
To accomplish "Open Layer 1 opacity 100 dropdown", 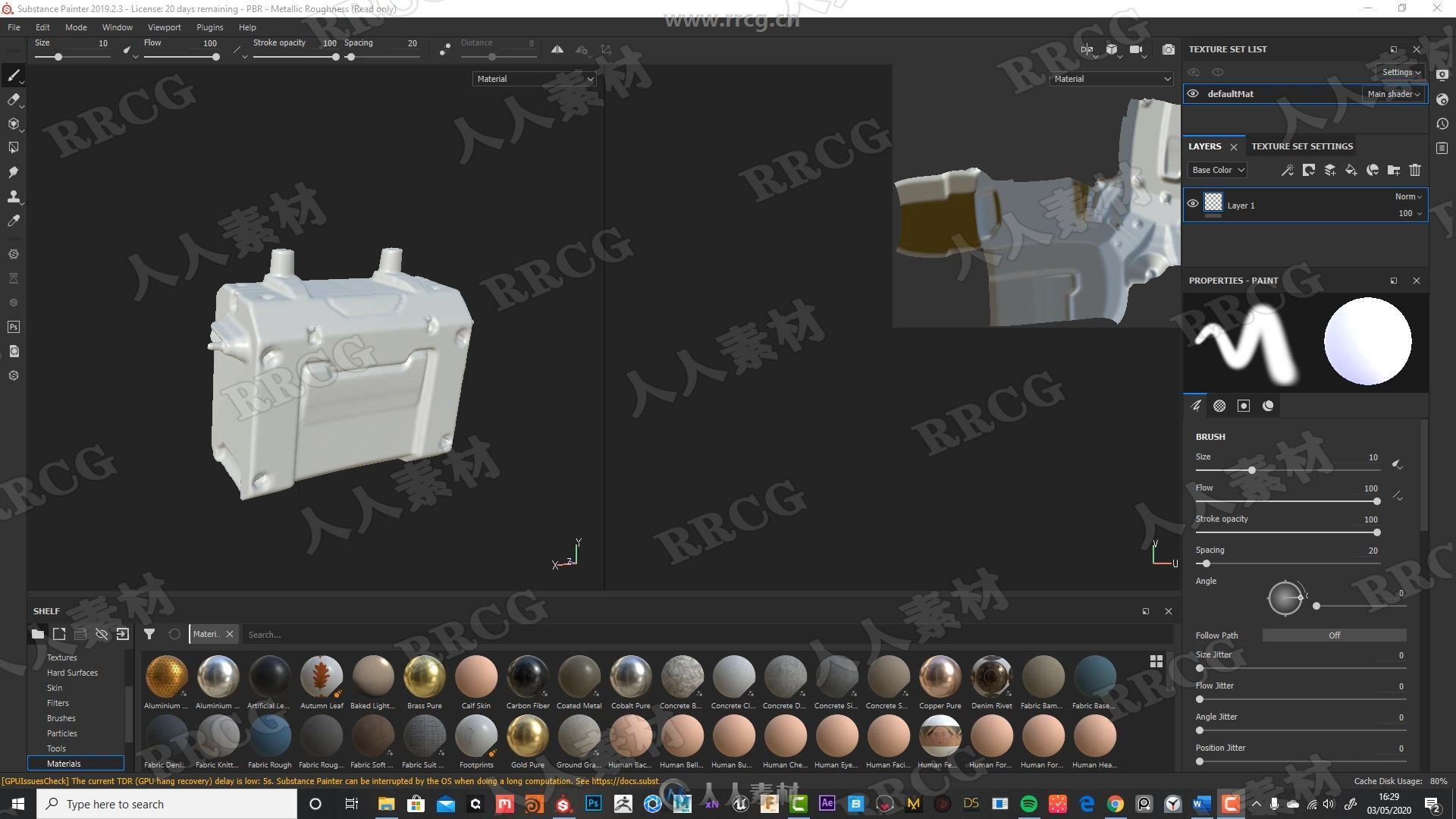I will (x=1410, y=213).
